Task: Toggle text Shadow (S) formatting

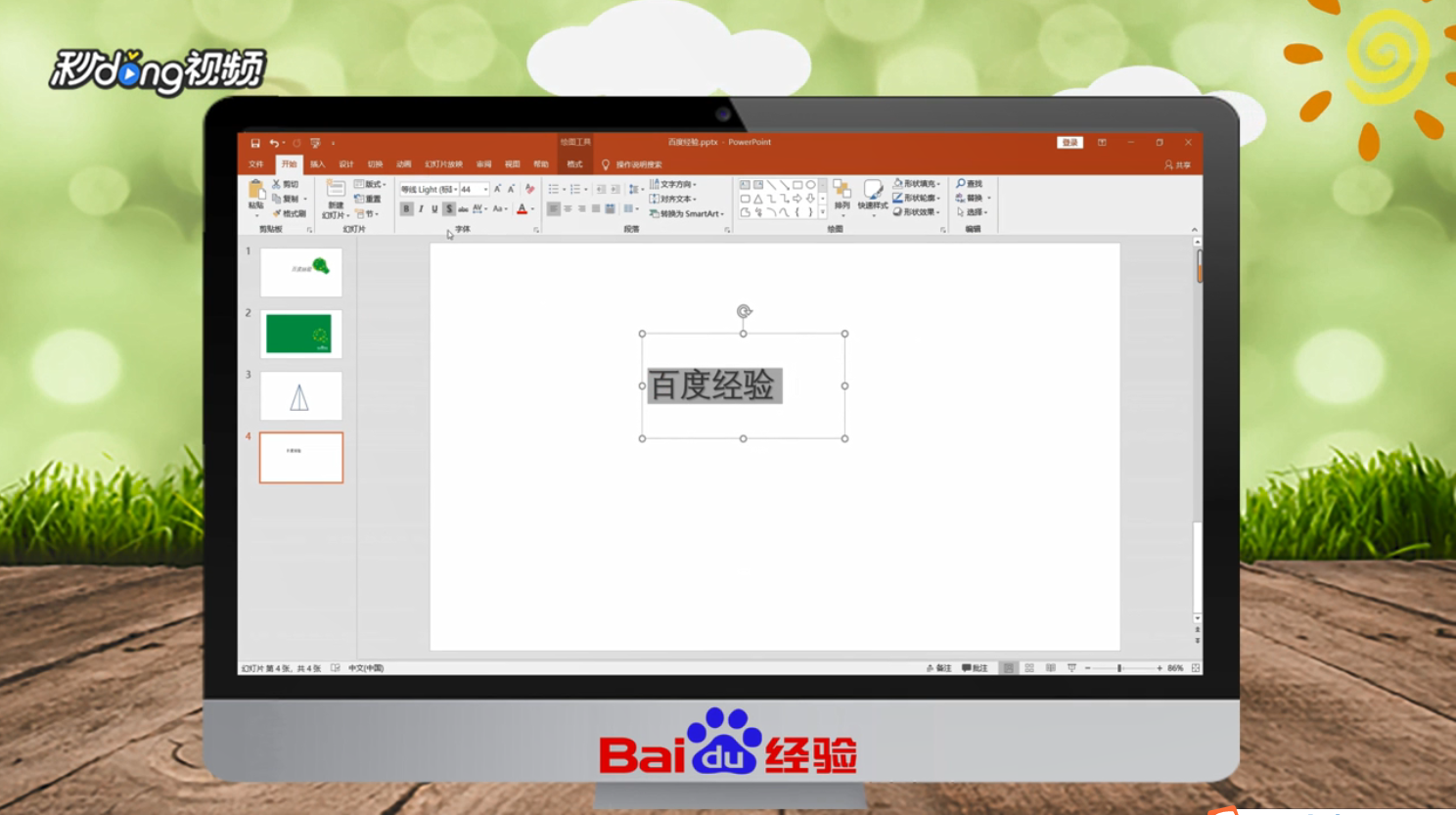Action: pyautogui.click(x=449, y=209)
